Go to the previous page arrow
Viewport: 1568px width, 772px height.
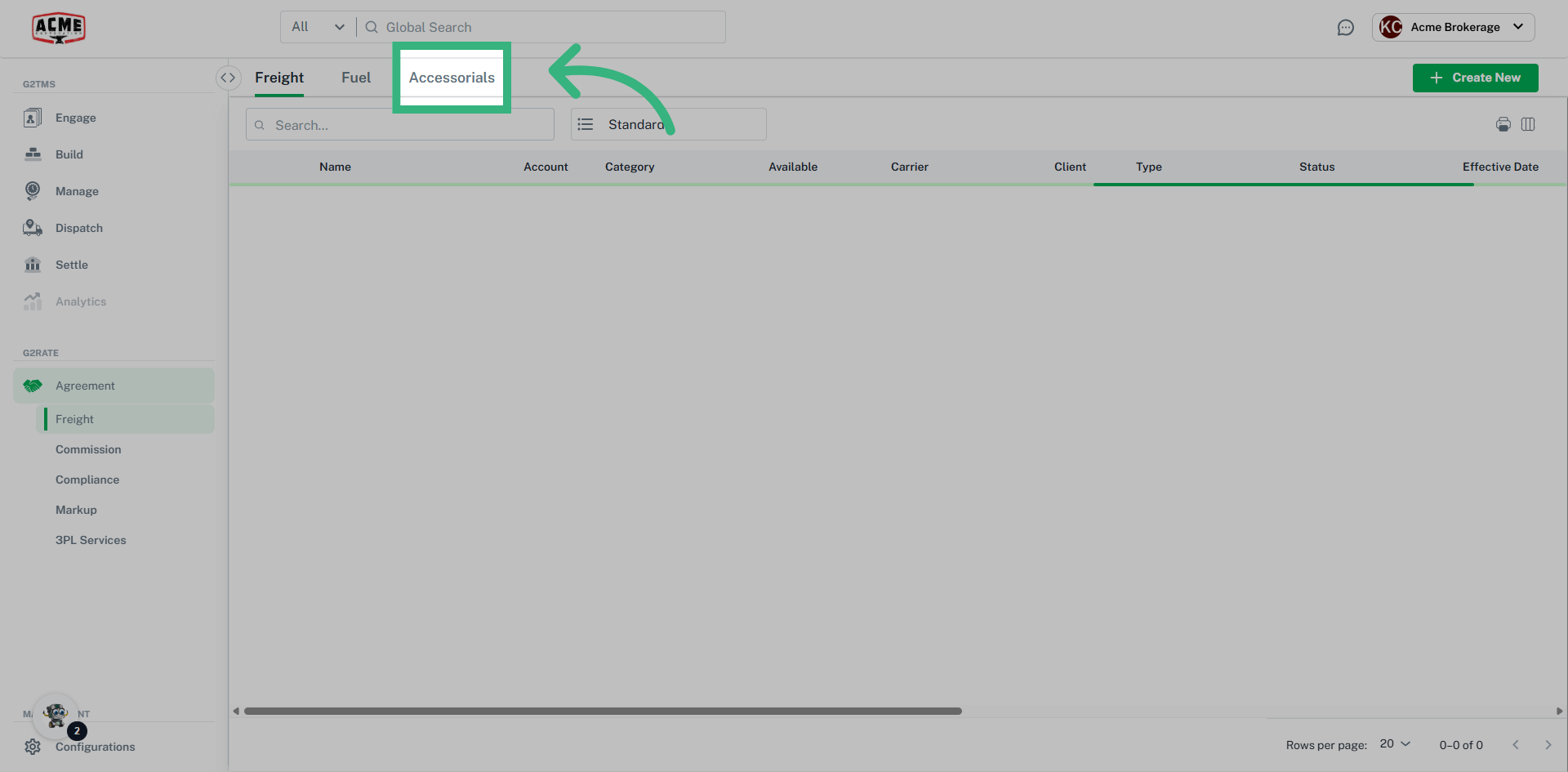tap(1516, 745)
